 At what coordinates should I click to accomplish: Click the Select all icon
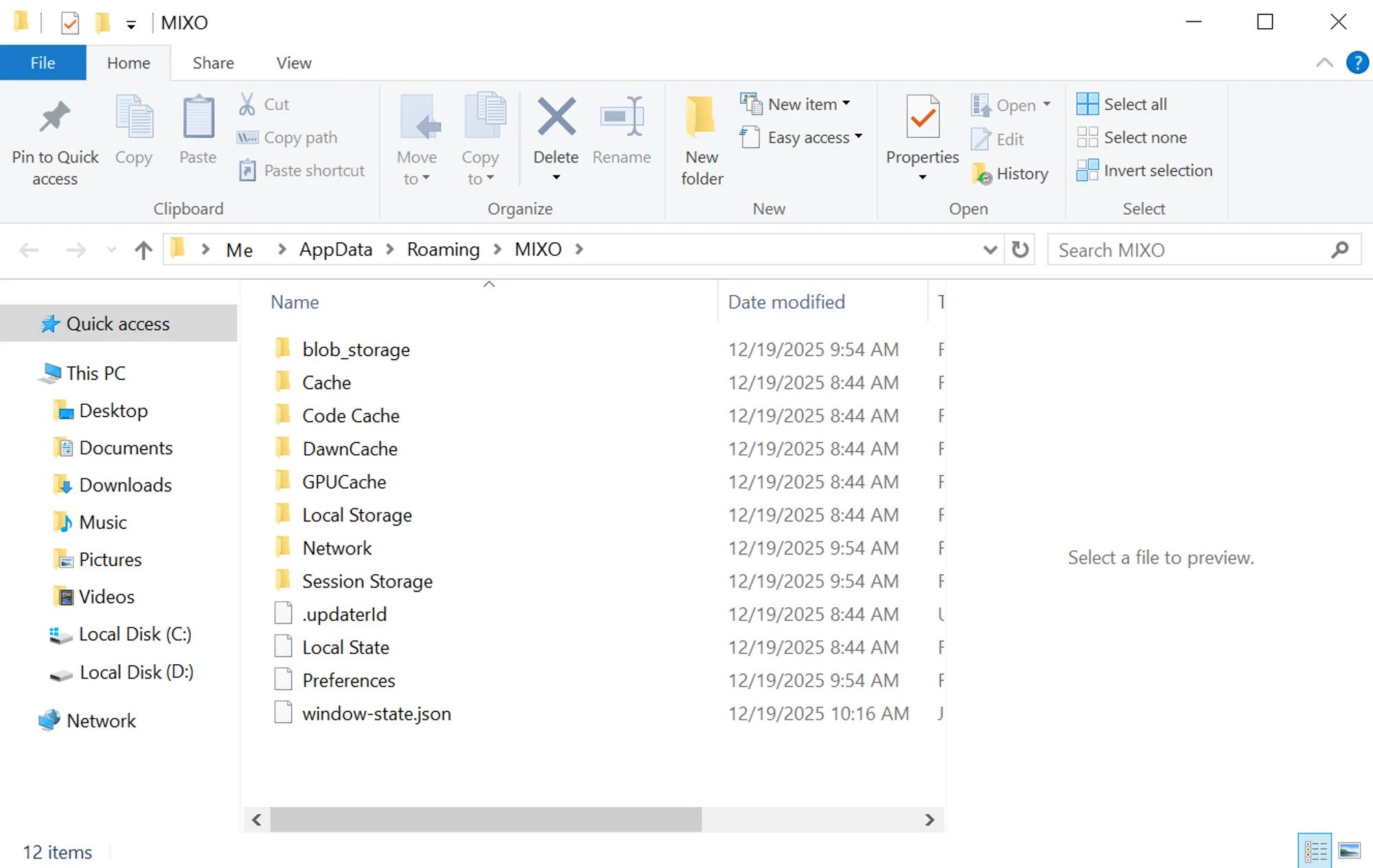click(1087, 104)
